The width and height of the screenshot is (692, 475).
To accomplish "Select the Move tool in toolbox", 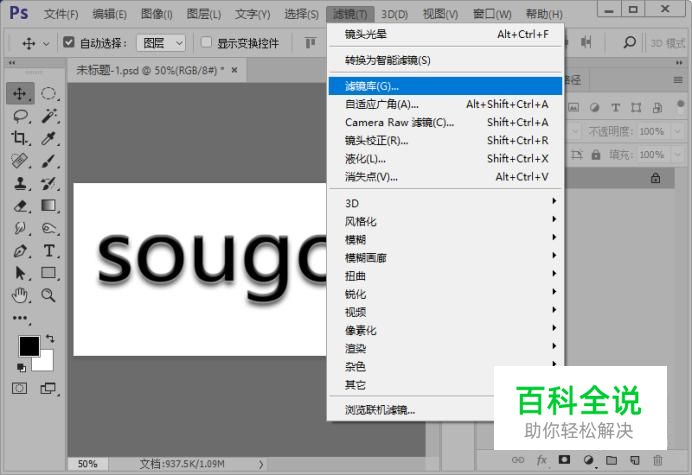I will (x=20, y=94).
